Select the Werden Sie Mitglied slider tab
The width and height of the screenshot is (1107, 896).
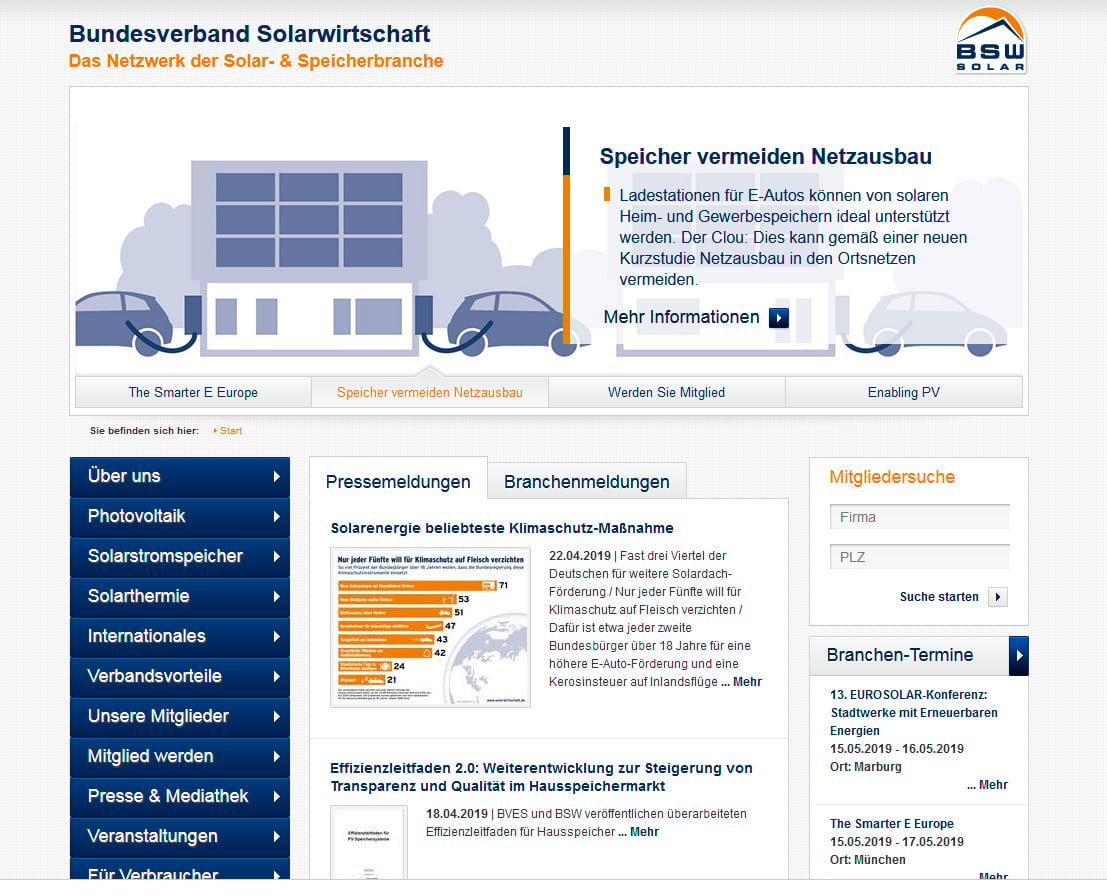(x=666, y=393)
